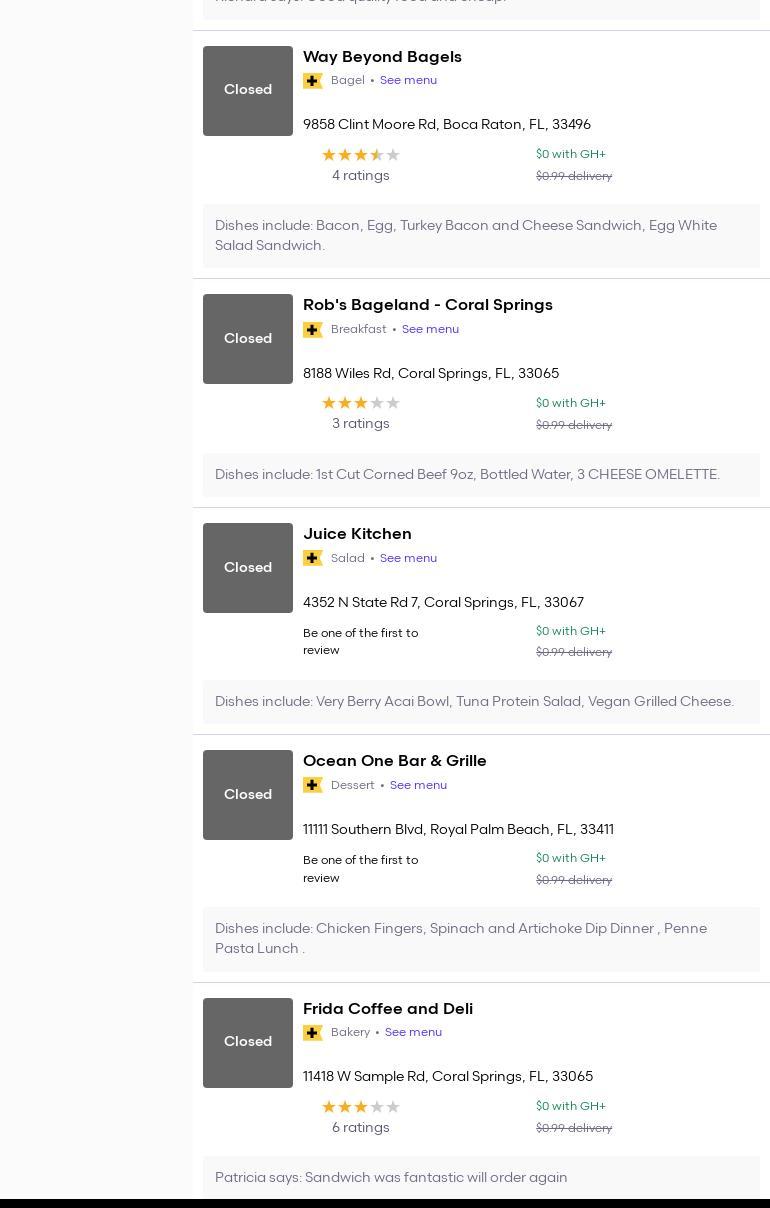Click Be one of the first to review Juice Kitchen
The image size is (770, 1208).
[360, 641]
